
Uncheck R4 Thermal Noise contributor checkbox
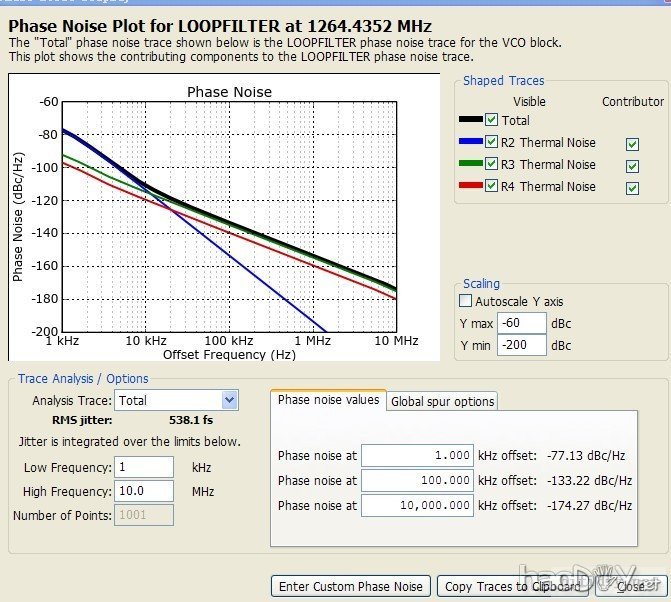click(632, 188)
